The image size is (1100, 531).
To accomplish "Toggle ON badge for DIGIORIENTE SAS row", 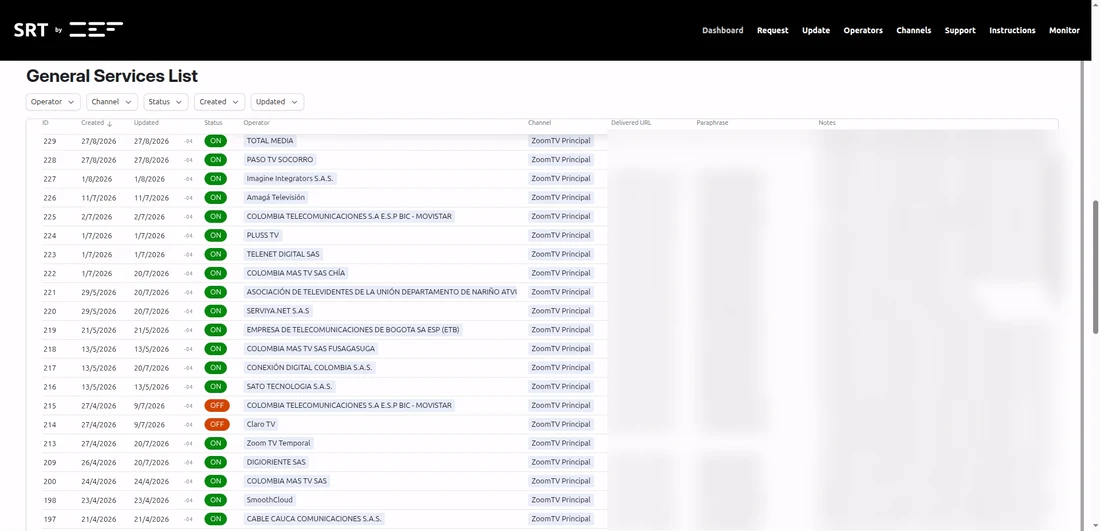I will pyautogui.click(x=215, y=462).
